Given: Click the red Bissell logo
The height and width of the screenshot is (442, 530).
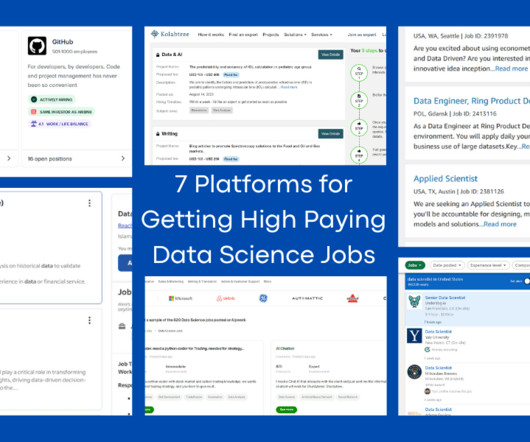Looking at the screenshot, I should coord(353,298).
